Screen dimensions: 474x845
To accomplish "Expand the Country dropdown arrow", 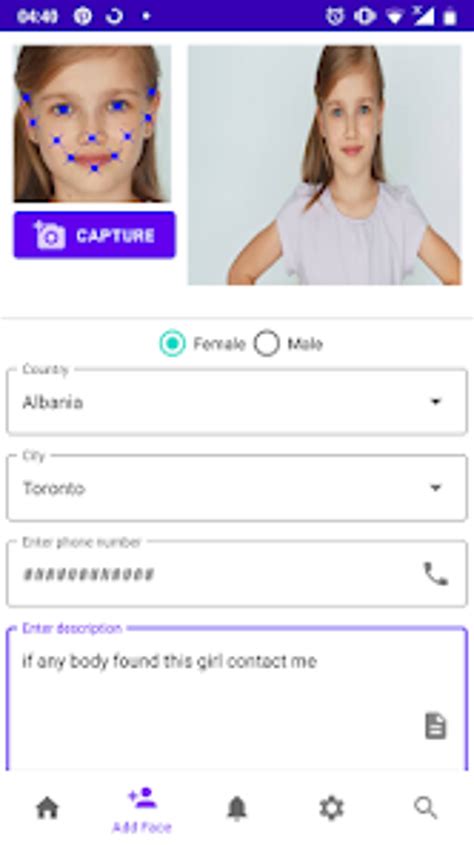I will coord(436,401).
